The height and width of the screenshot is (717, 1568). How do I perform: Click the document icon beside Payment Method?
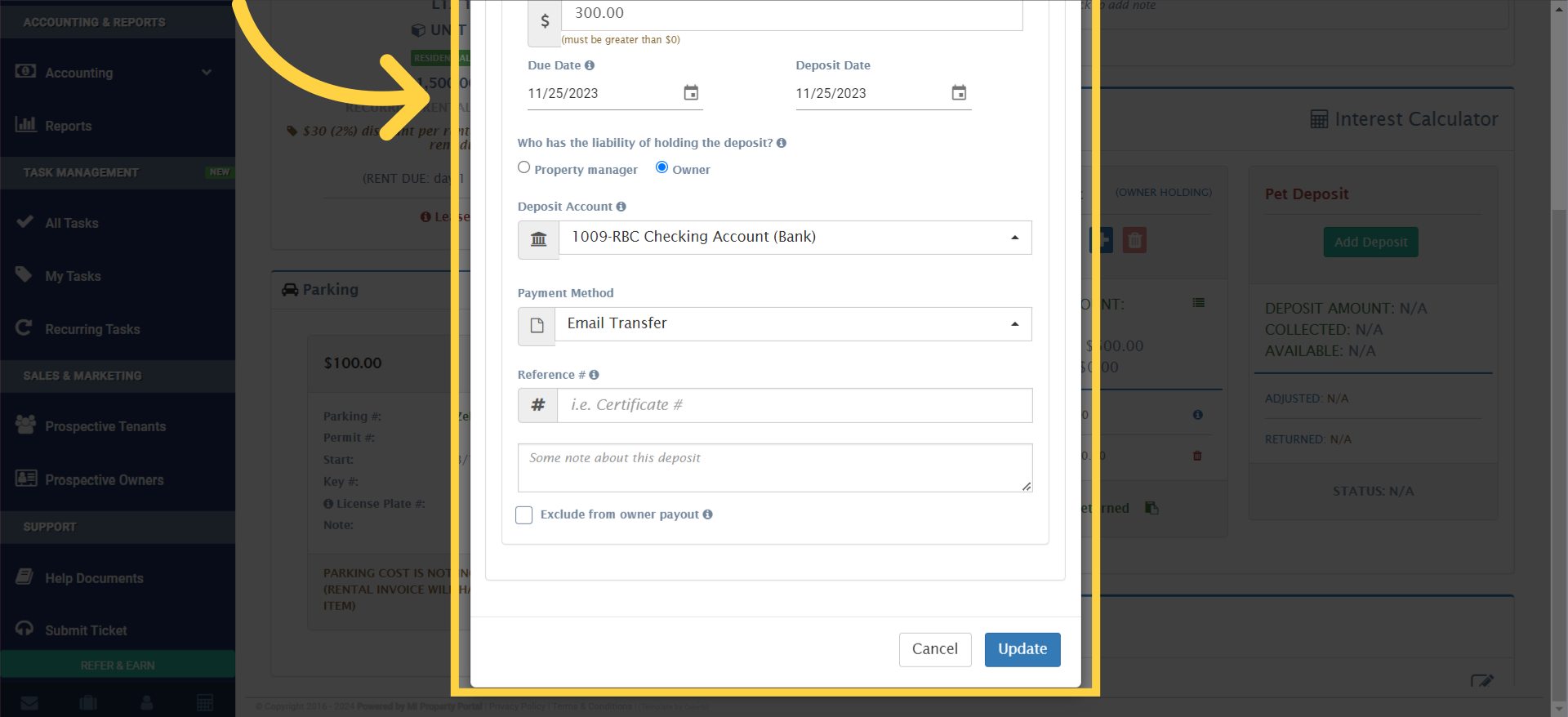[x=537, y=326]
